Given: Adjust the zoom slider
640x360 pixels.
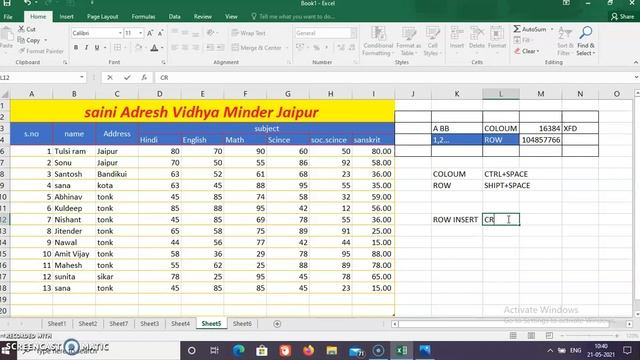Looking at the screenshot, I should point(589,336).
